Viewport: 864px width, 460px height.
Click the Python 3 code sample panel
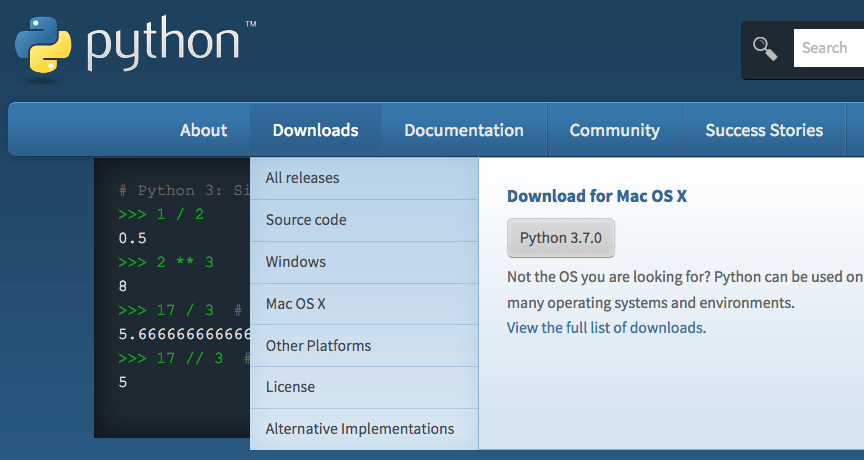click(170, 300)
